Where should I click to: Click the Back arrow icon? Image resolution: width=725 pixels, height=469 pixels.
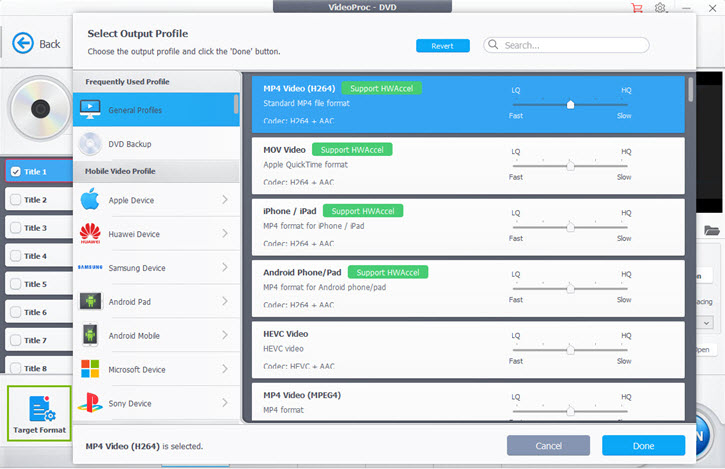click(x=22, y=43)
